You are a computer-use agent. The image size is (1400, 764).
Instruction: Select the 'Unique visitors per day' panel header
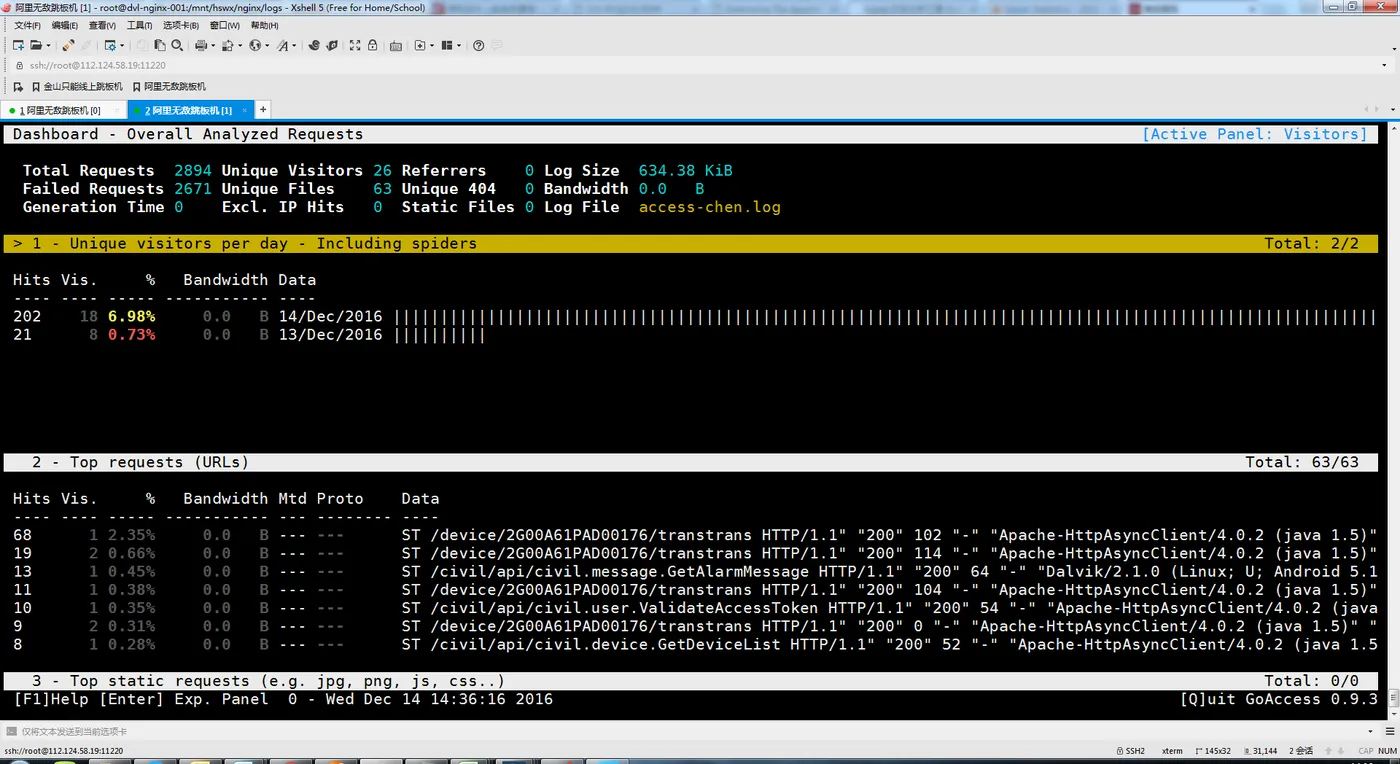tap(691, 243)
